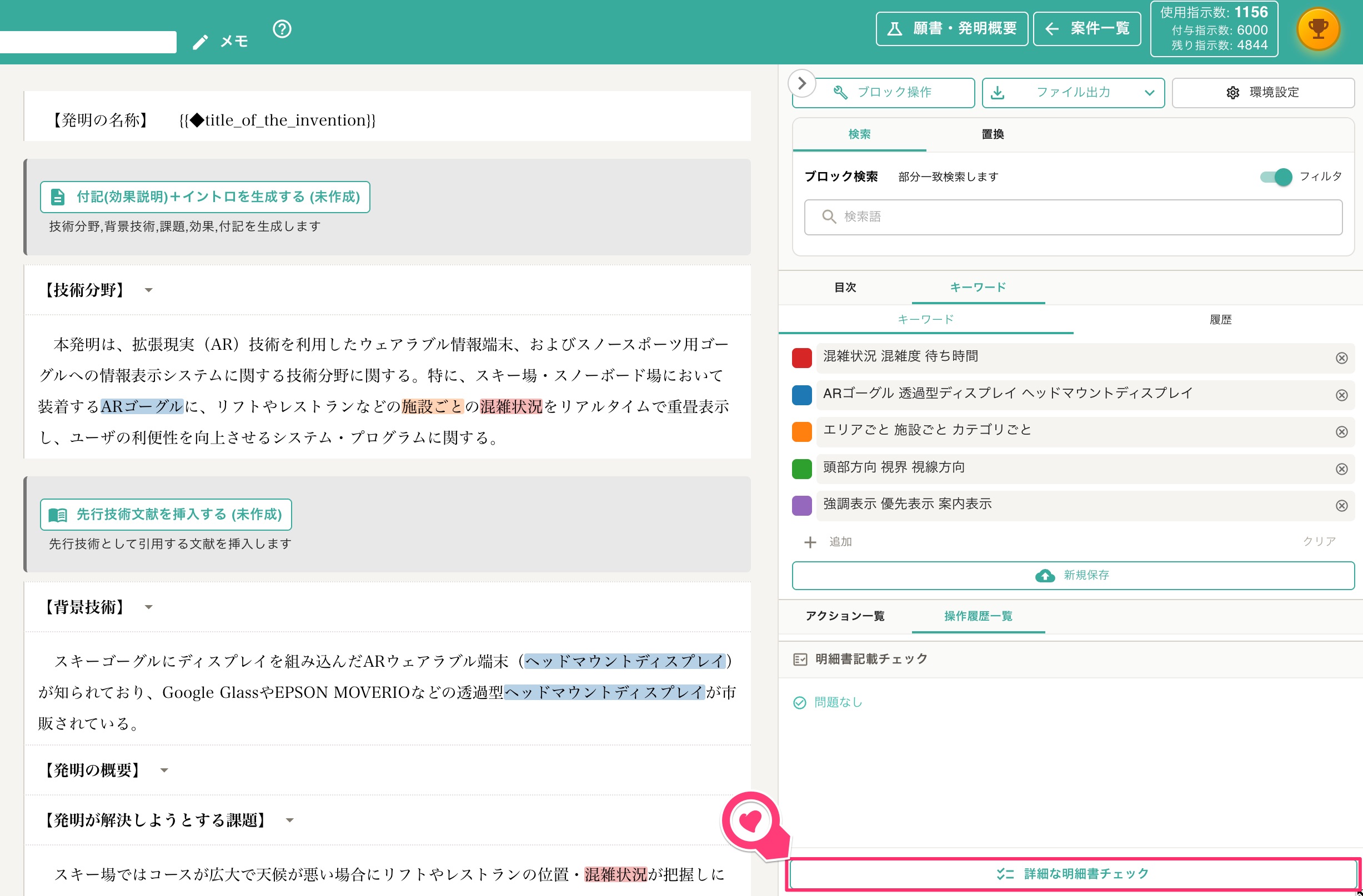Expand the 【発明の概要】 section arrow
This screenshot has height=896, width=1363.
pyautogui.click(x=164, y=771)
